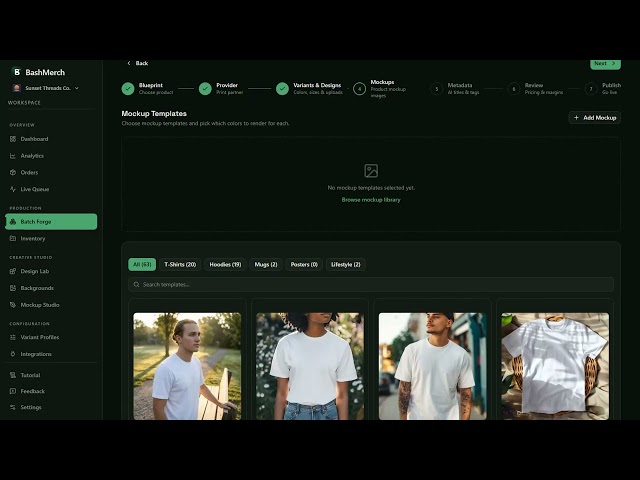Image resolution: width=640 pixels, height=480 pixels.
Task: Click the Settings sliders icon
Action: click(x=13, y=407)
